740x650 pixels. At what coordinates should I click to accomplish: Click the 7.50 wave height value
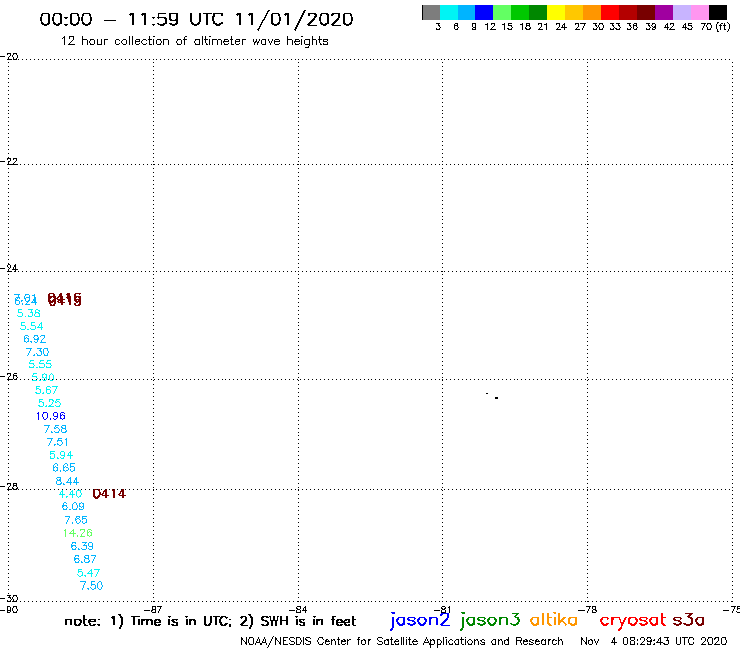[x=91, y=586]
